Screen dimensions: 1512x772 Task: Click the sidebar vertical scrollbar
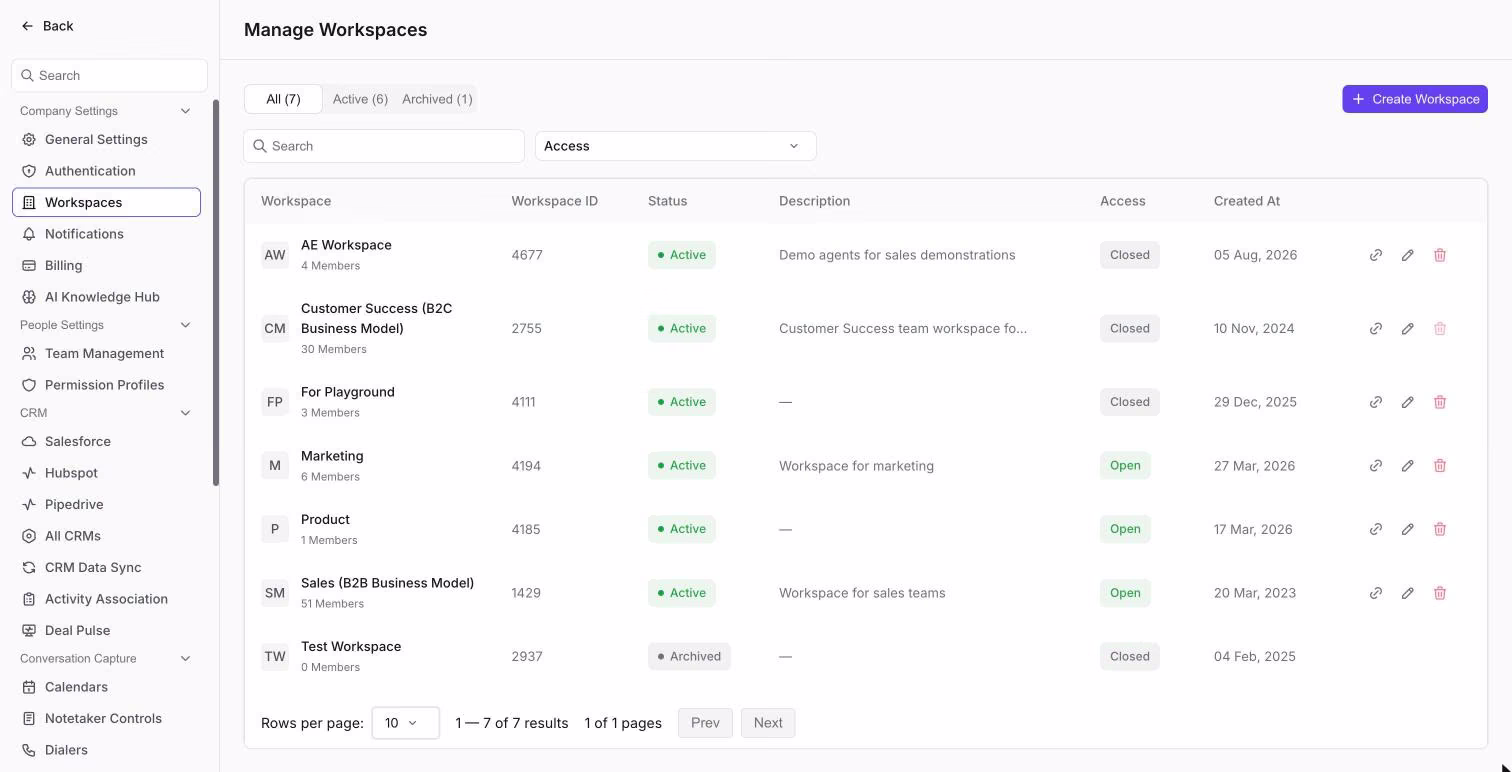coord(215,293)
